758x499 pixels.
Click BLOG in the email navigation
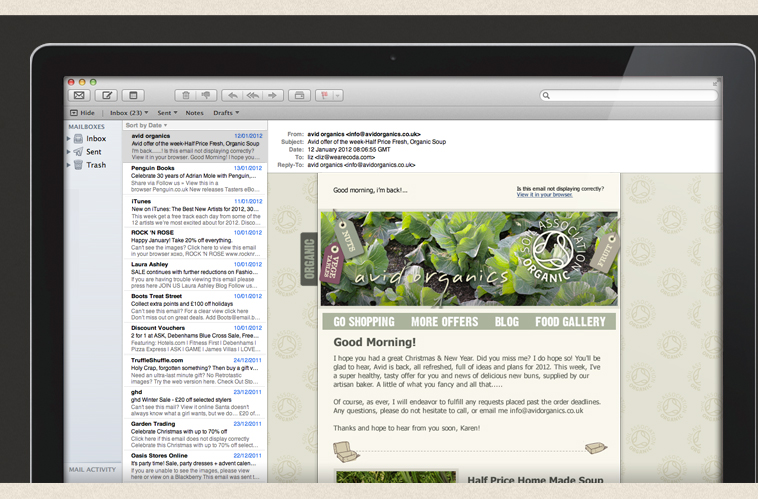(x=507, y=322)
